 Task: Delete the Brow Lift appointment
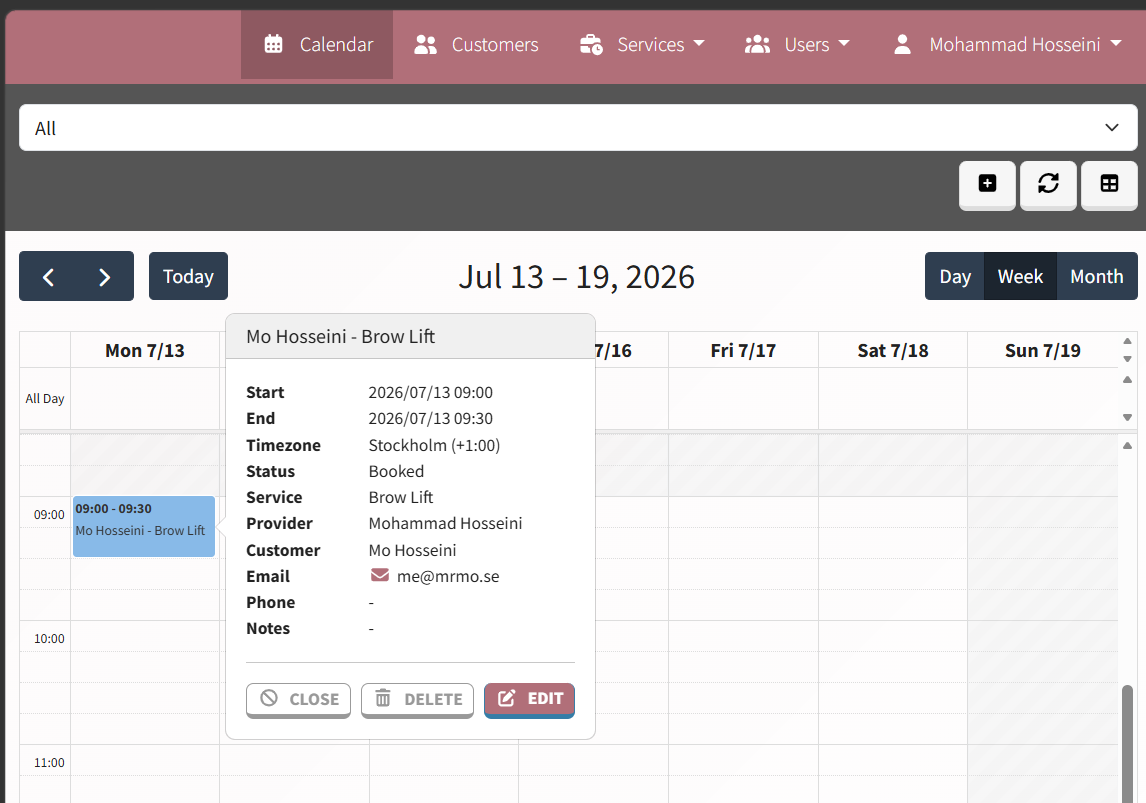click(417, 699)
